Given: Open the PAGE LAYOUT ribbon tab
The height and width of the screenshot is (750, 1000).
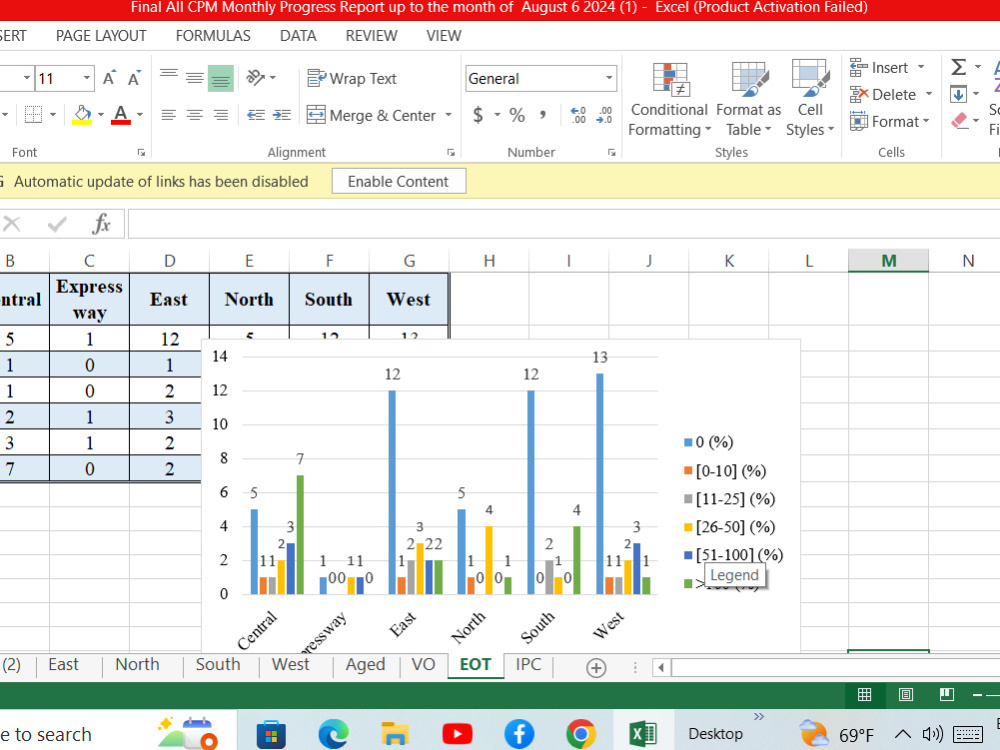Looking at the screenshot, I should point(101,36).
